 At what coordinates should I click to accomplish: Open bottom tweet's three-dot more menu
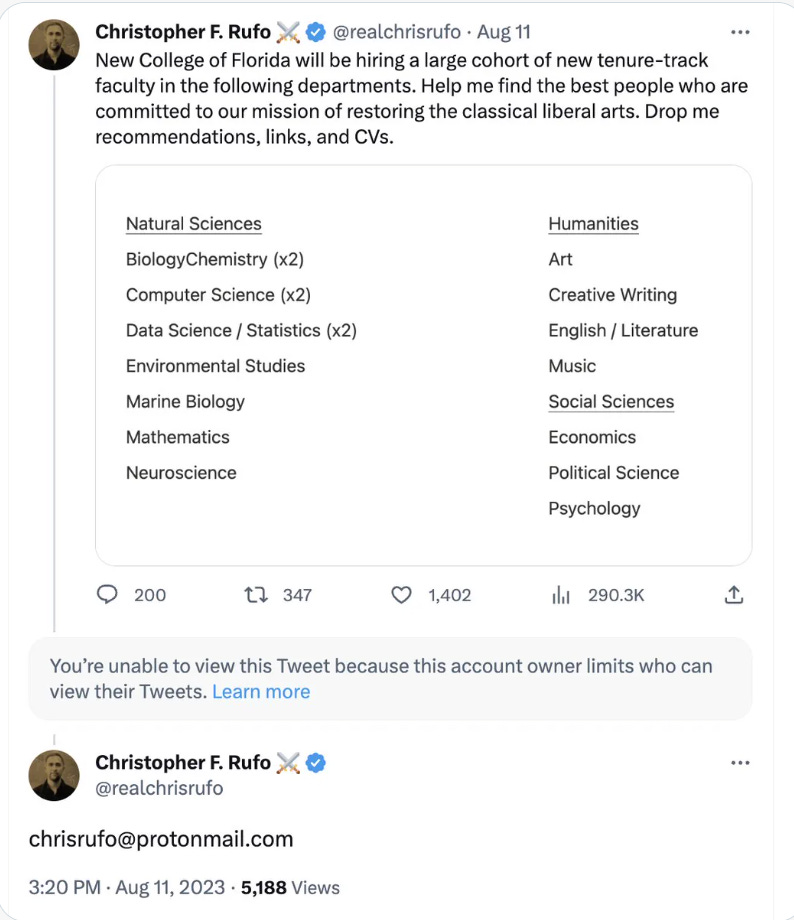pyautogui.click(x=740, y=763)
